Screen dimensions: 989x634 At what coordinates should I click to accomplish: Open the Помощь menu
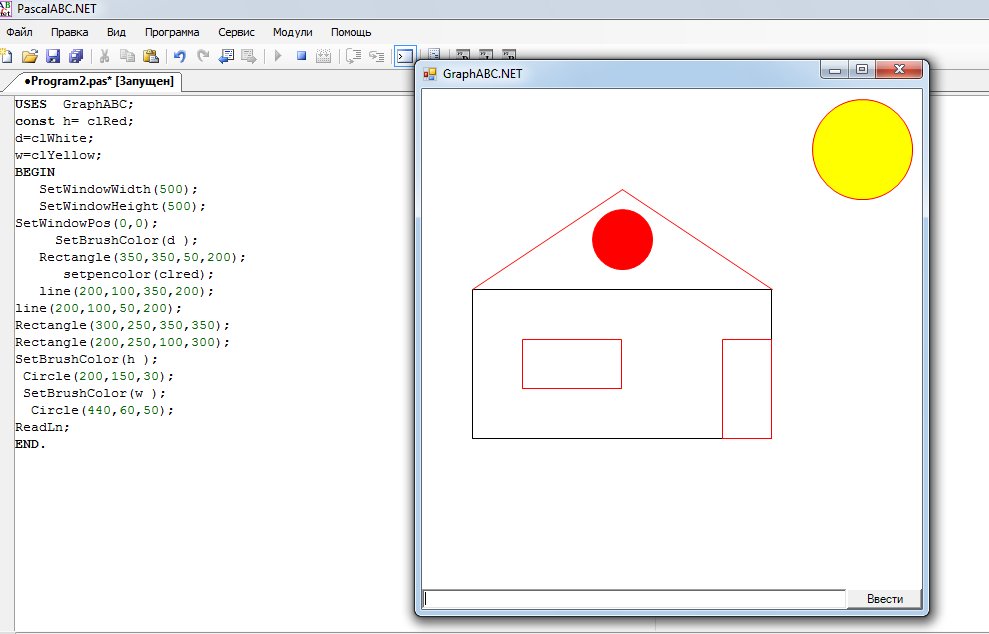click(351, 32)
